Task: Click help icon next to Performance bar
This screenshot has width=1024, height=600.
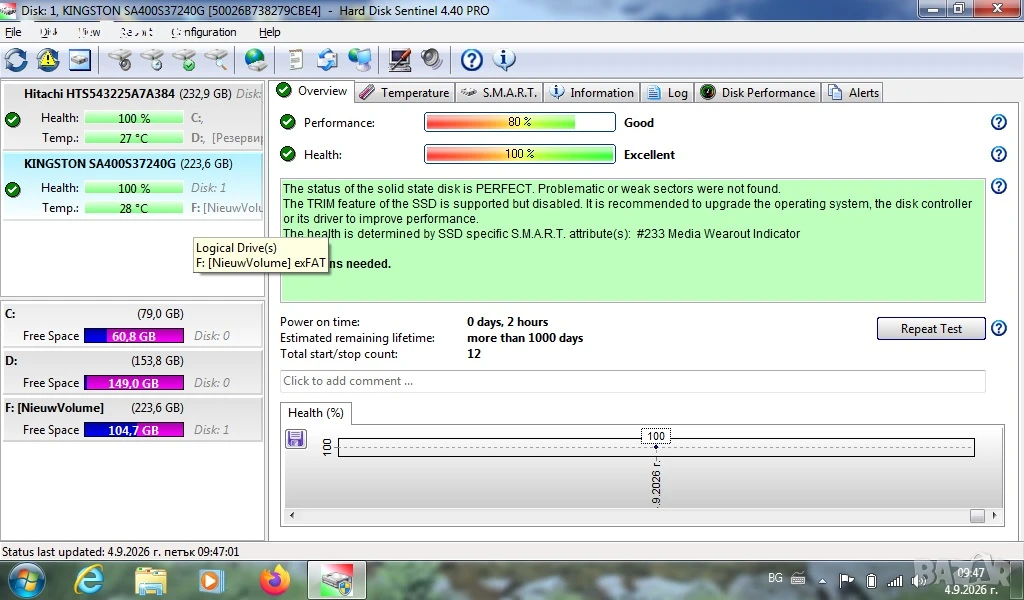Action: click(x=999, y=122)
